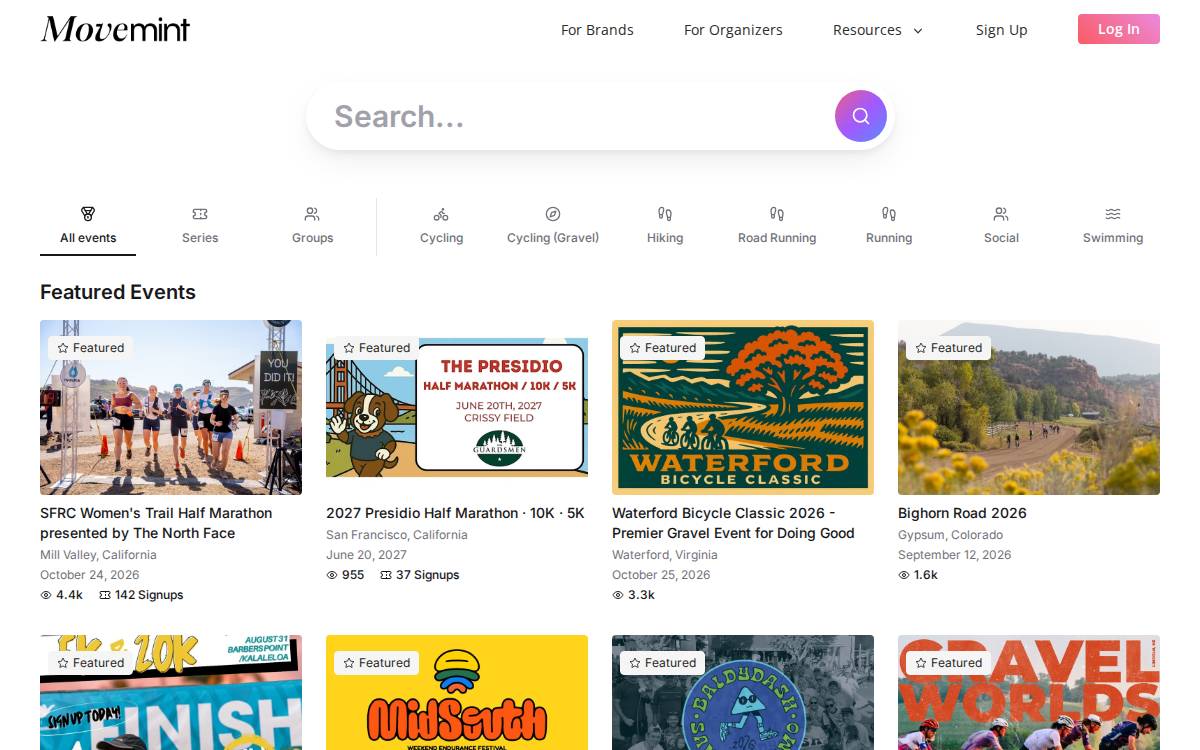Select the Cycling bicycle icon

pyautogui.click(x=441, y=214)
